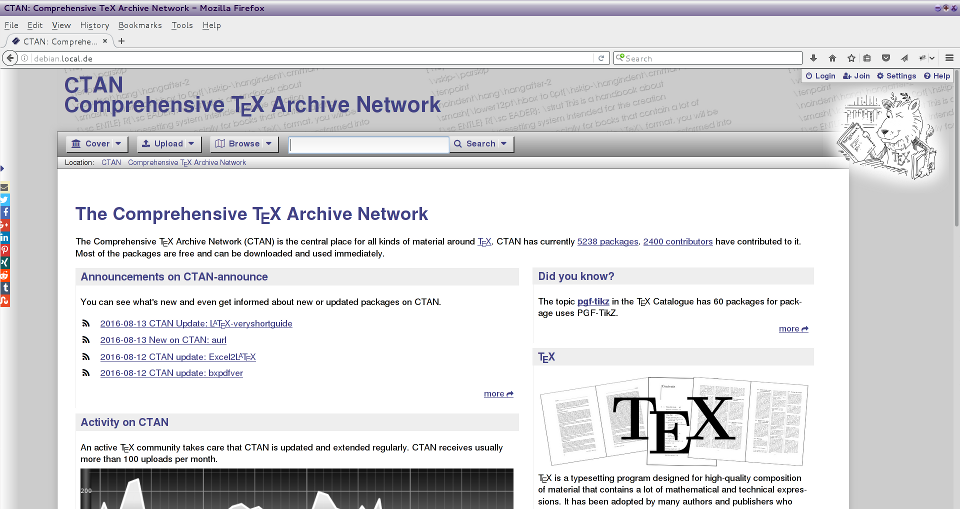Image resolution: width=960 pixels, height=509 pixels.
Task: Click the Firefox Search box
Action: (x=708, y=58)
